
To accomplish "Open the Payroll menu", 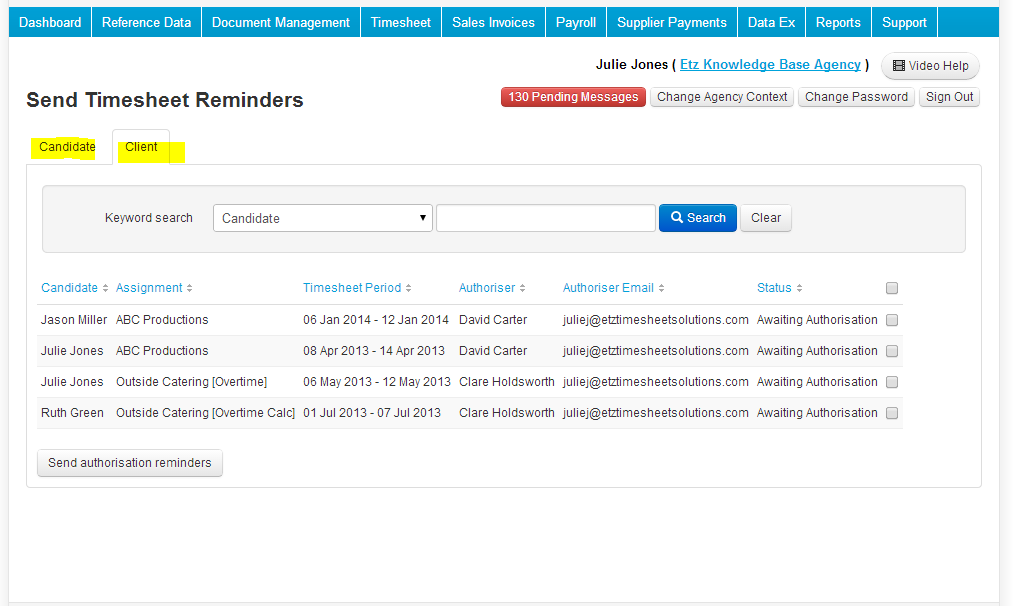I will click(x=576, y=23).
